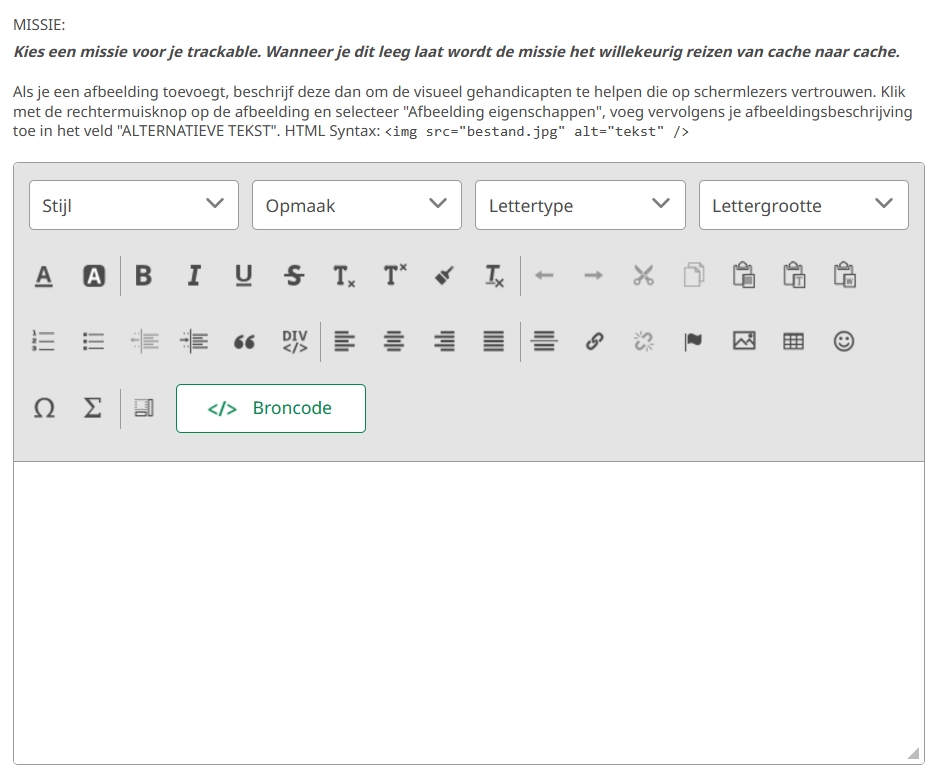Click the text color icon

click(44, 276)
